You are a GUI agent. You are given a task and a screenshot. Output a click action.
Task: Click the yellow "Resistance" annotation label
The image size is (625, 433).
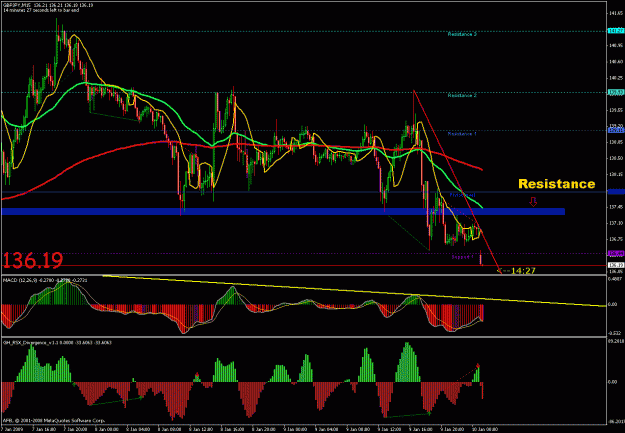pos(556,184)
